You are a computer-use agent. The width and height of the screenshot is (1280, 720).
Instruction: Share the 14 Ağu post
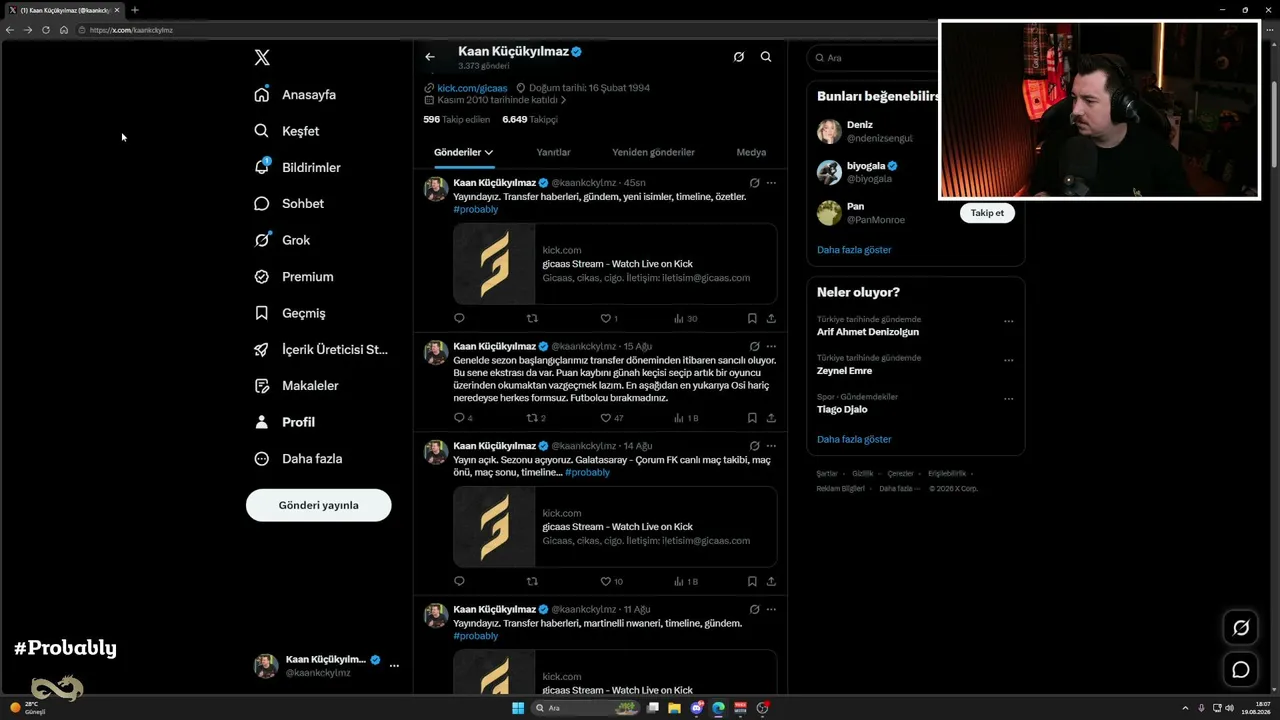click(x=771, y=581)
